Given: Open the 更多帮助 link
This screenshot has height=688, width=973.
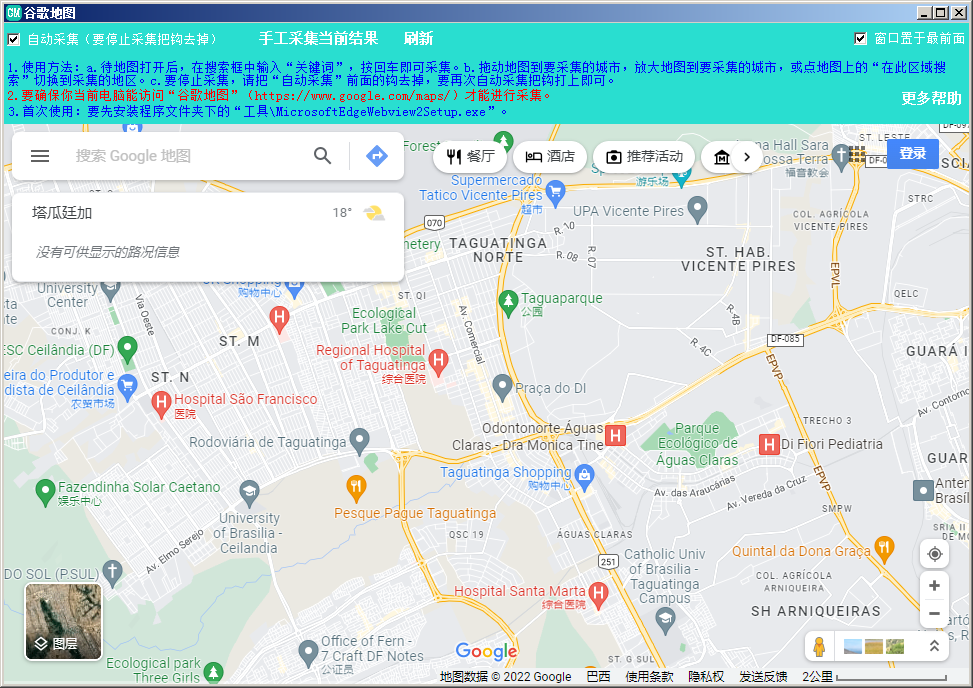Looking at the screenshot, I should pos(931,99).
